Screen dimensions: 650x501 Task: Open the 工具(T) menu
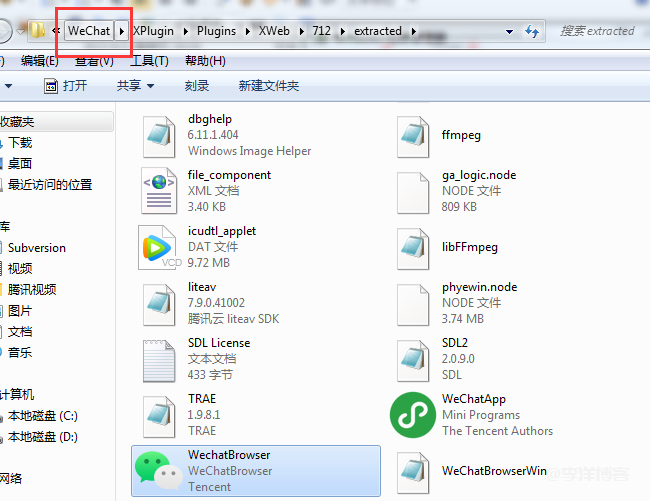tap(149, 62)
